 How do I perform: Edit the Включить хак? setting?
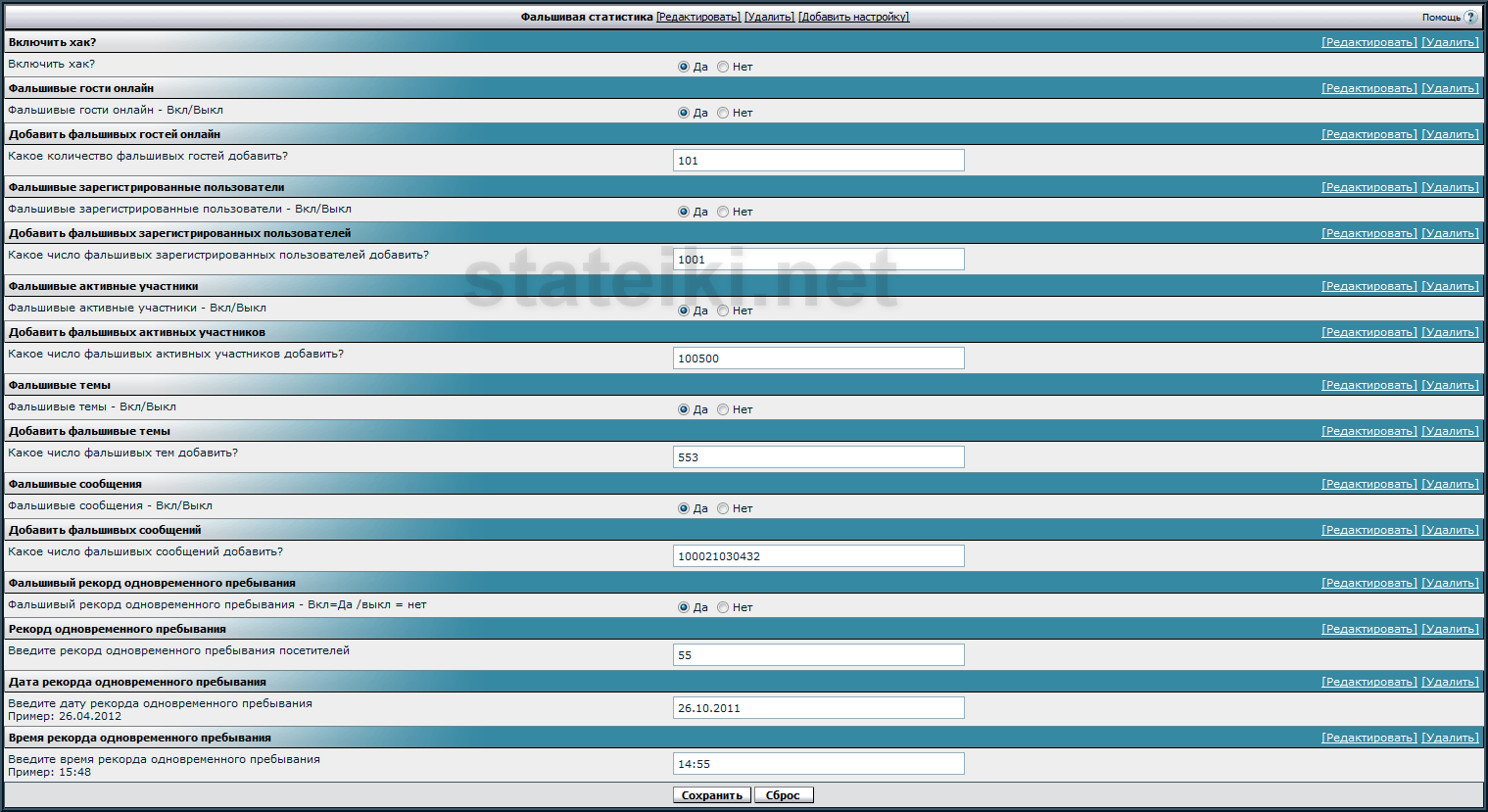pos(1369,42)
